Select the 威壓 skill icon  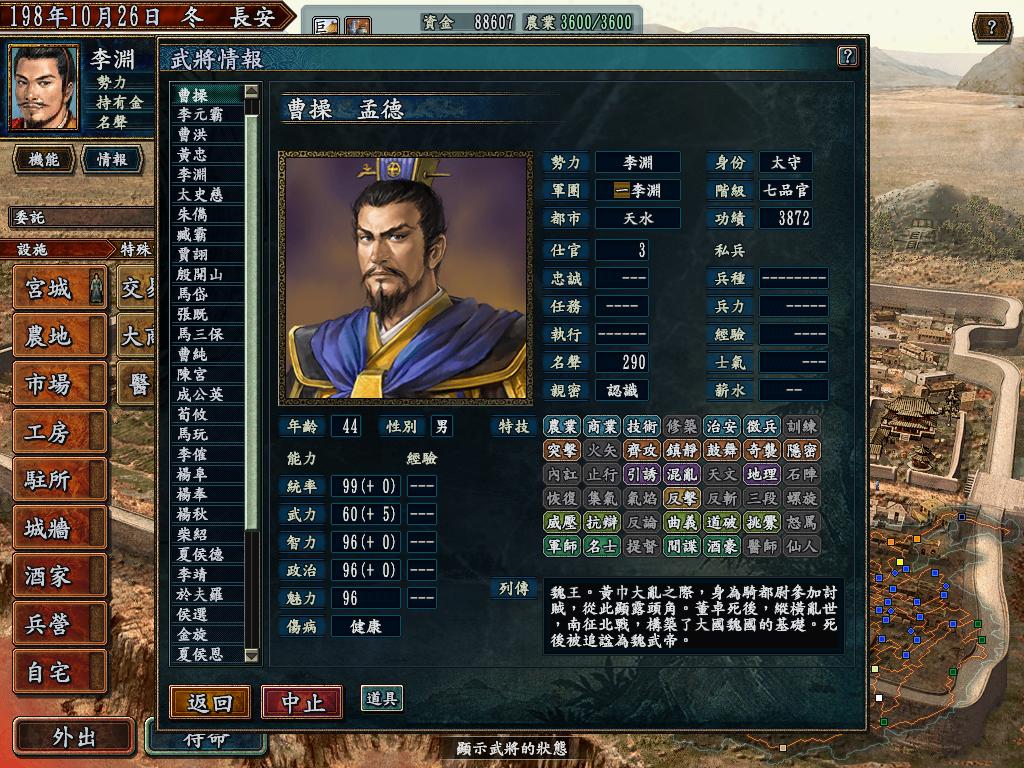562,522
